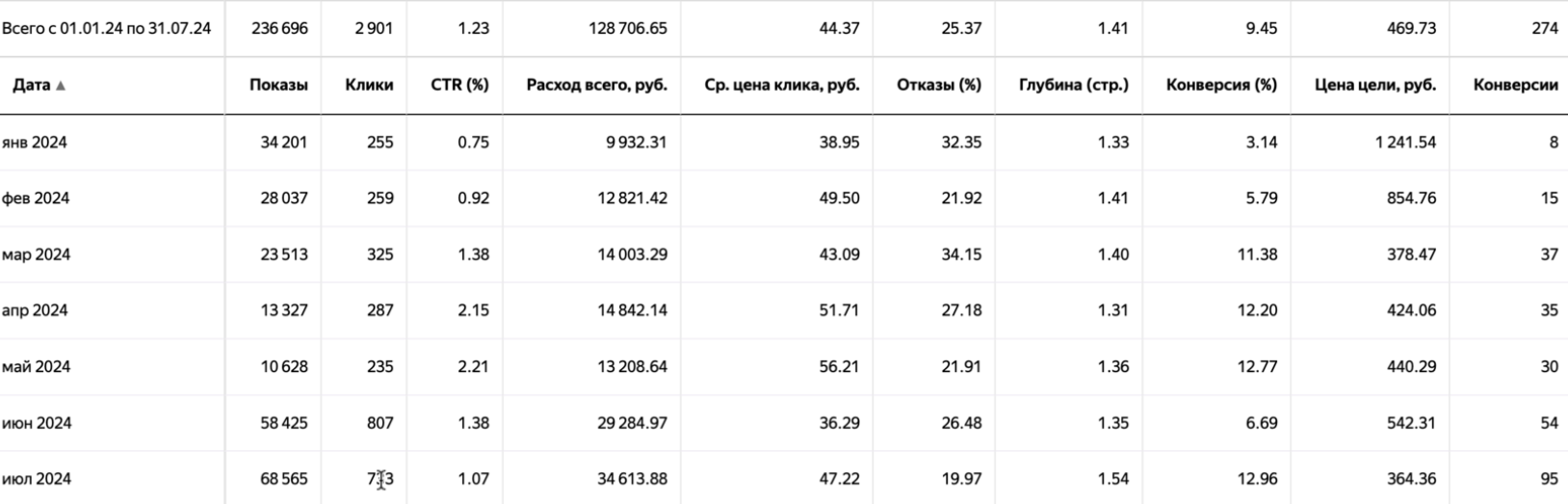Select the июн 2024 row label
1568x504 pixels.
(37, 423)
